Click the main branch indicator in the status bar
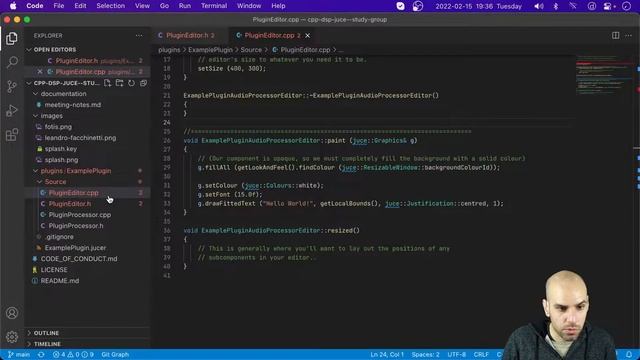This screenshot has height=360, width=640. pos(19,354)
